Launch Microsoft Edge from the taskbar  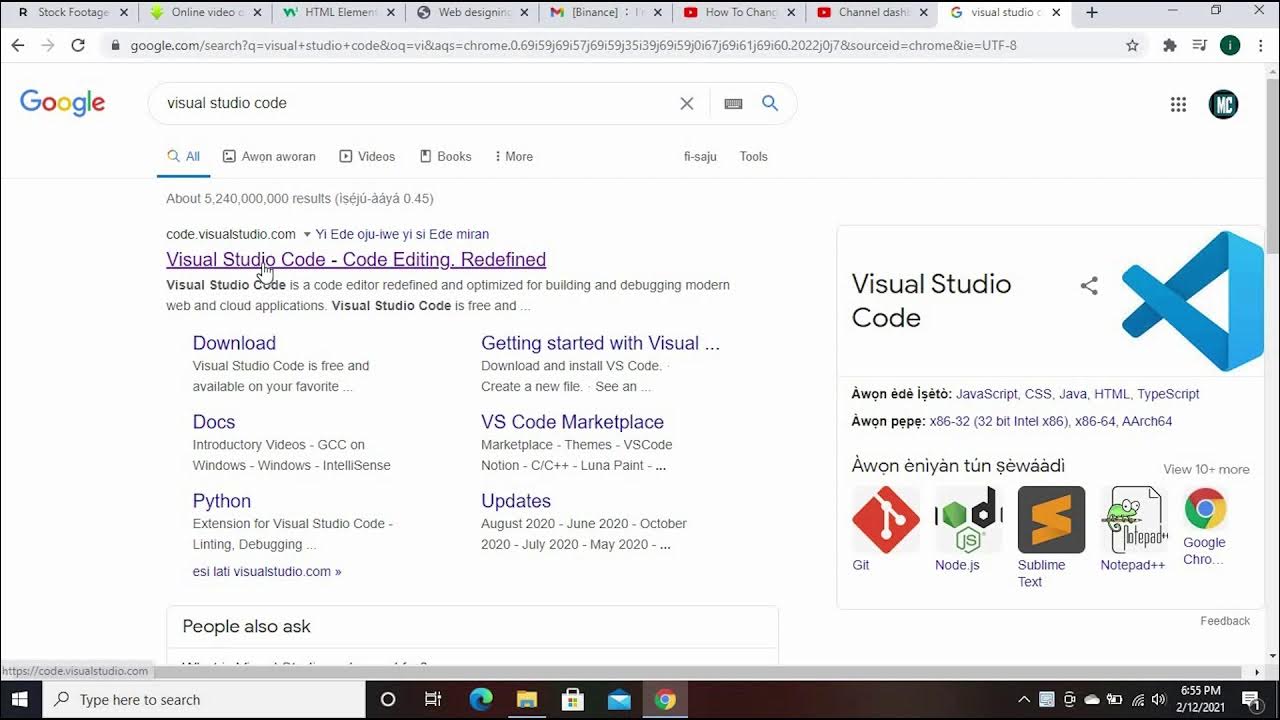tap(481, 699)
